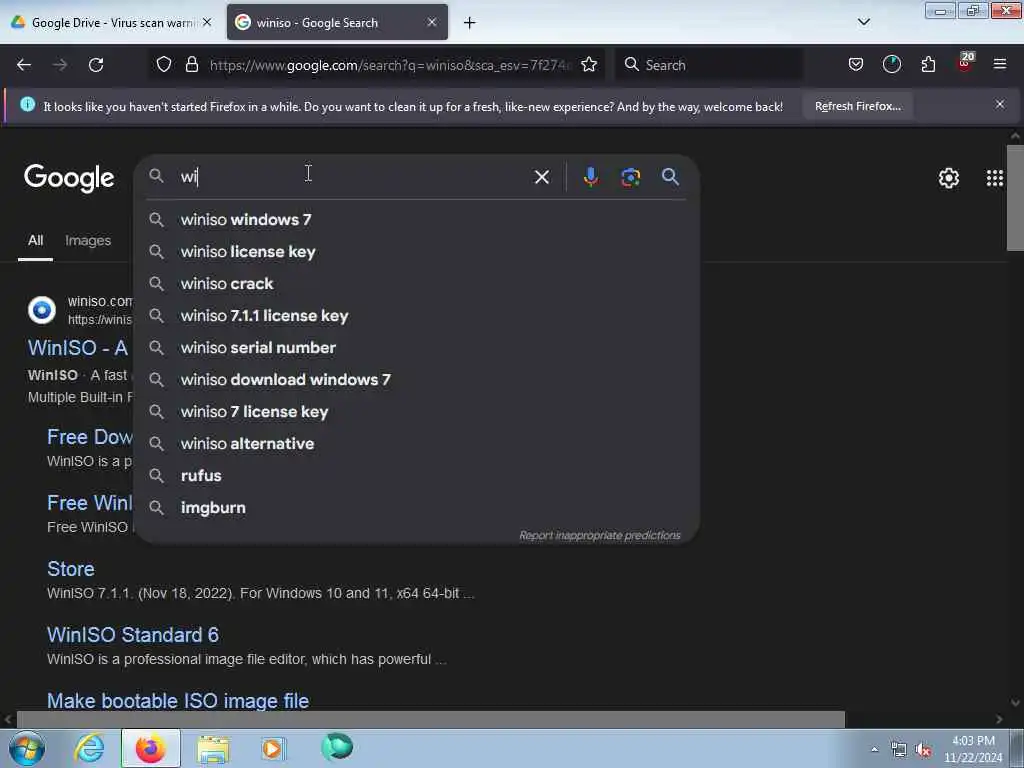Open the Save to Pocket icon
Screen dimensions: 1024x768
click(856, 64)
